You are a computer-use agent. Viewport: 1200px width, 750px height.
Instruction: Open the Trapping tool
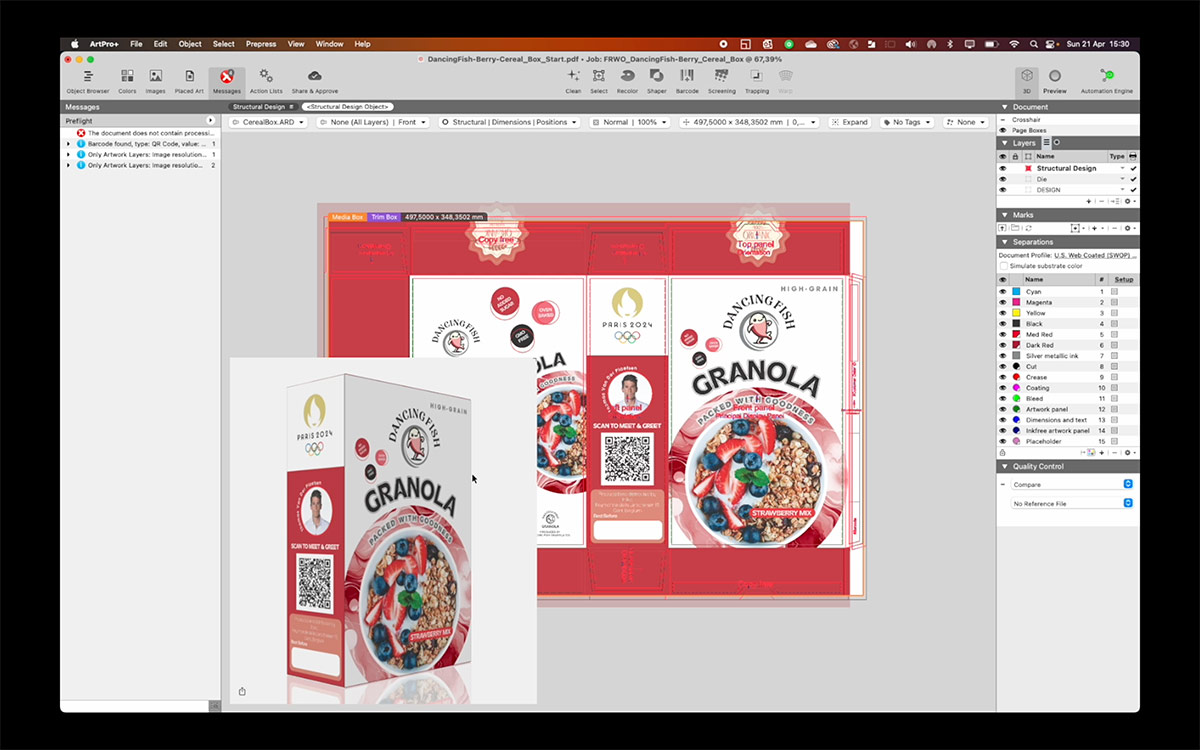(757, 80)
